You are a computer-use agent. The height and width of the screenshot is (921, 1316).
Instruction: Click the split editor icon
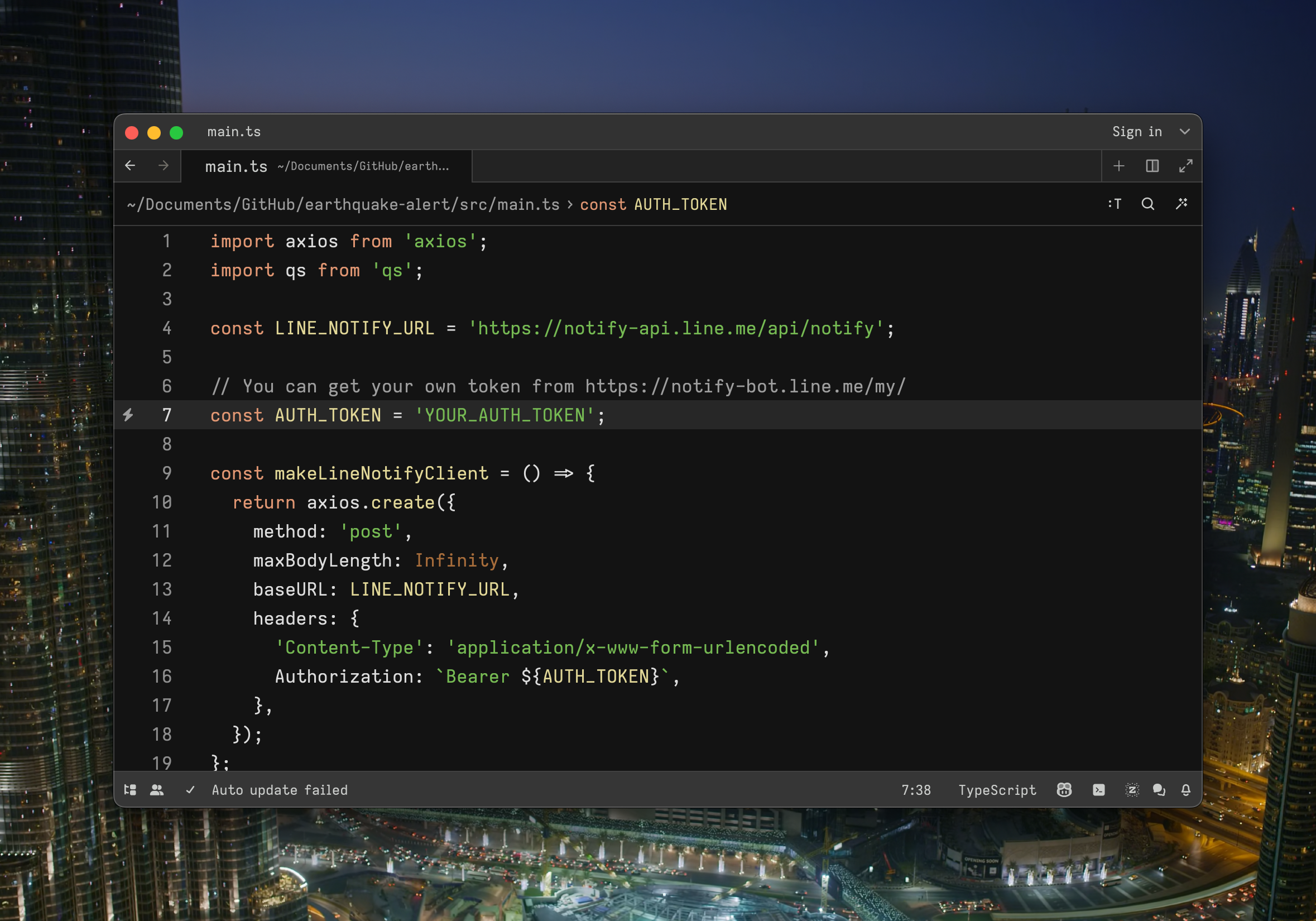coord(1152,167)
